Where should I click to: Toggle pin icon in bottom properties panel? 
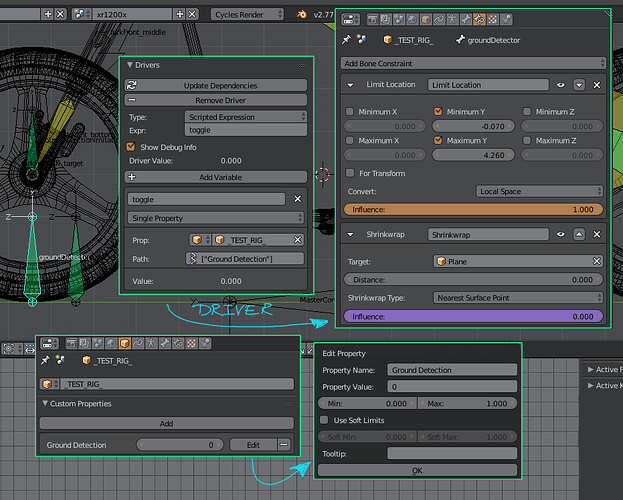pos(45,360)
